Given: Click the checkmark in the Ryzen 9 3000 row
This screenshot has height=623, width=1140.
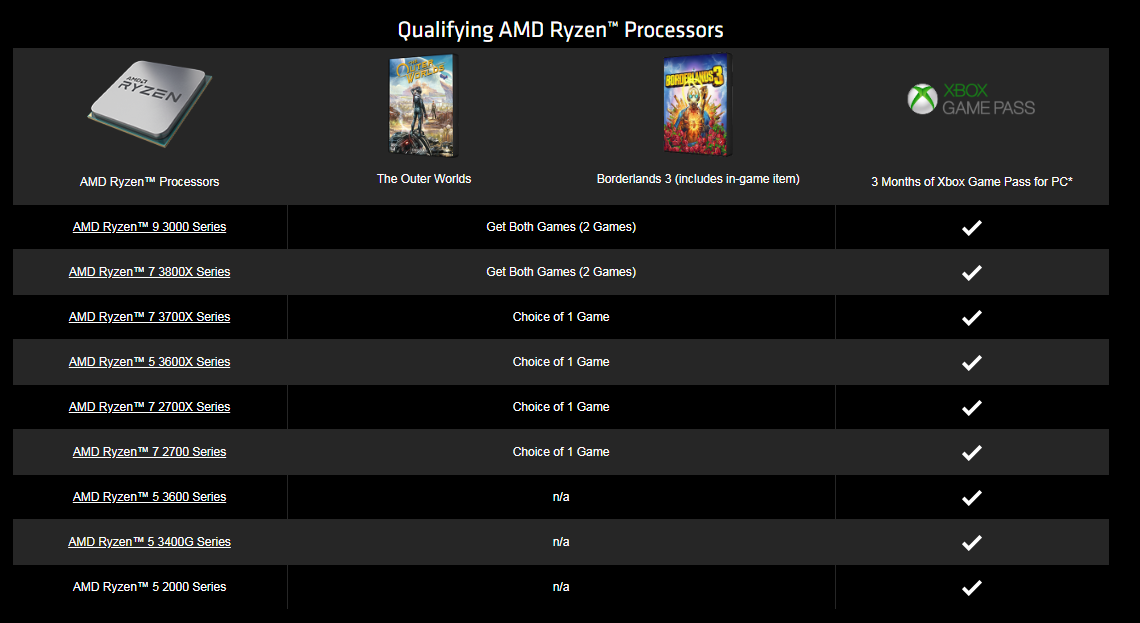Looking at the screenshot, I should 971,228.
